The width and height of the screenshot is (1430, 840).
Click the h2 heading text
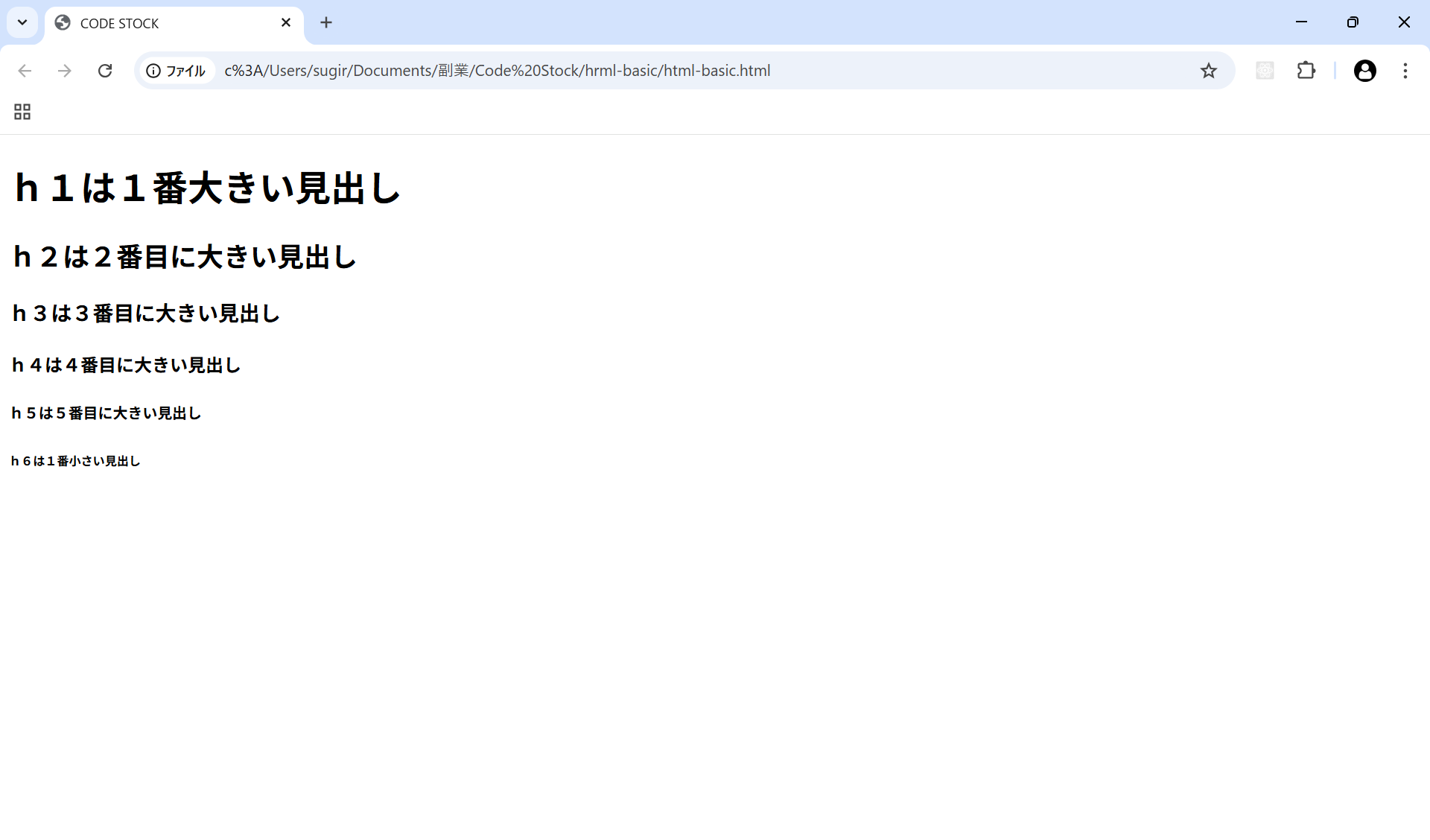click(185, 257)
